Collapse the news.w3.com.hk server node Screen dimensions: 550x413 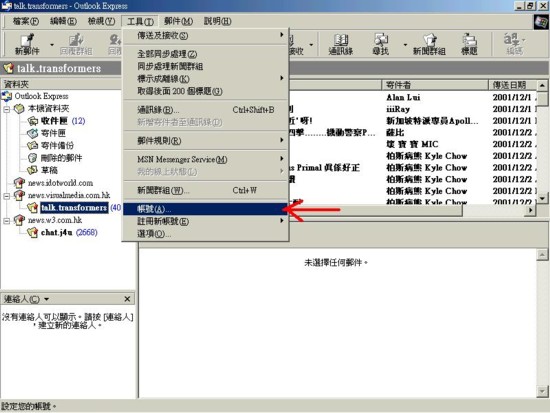point(7,220)
